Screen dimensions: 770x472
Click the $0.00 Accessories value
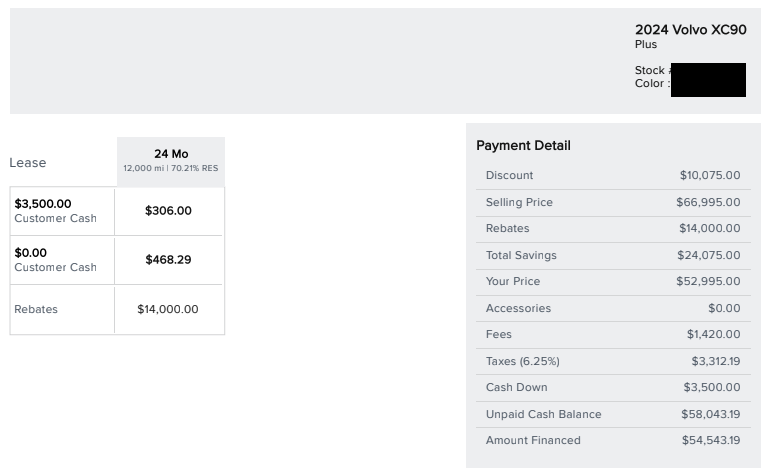724,308
